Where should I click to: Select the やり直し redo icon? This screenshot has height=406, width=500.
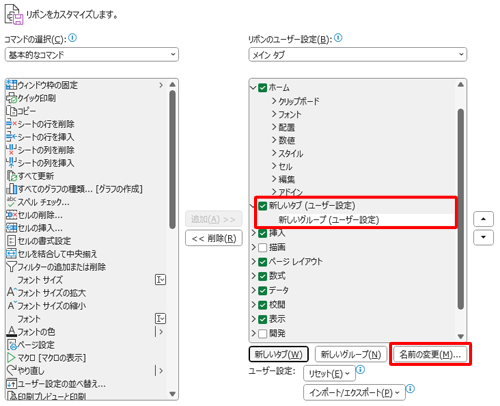[11, 371]
